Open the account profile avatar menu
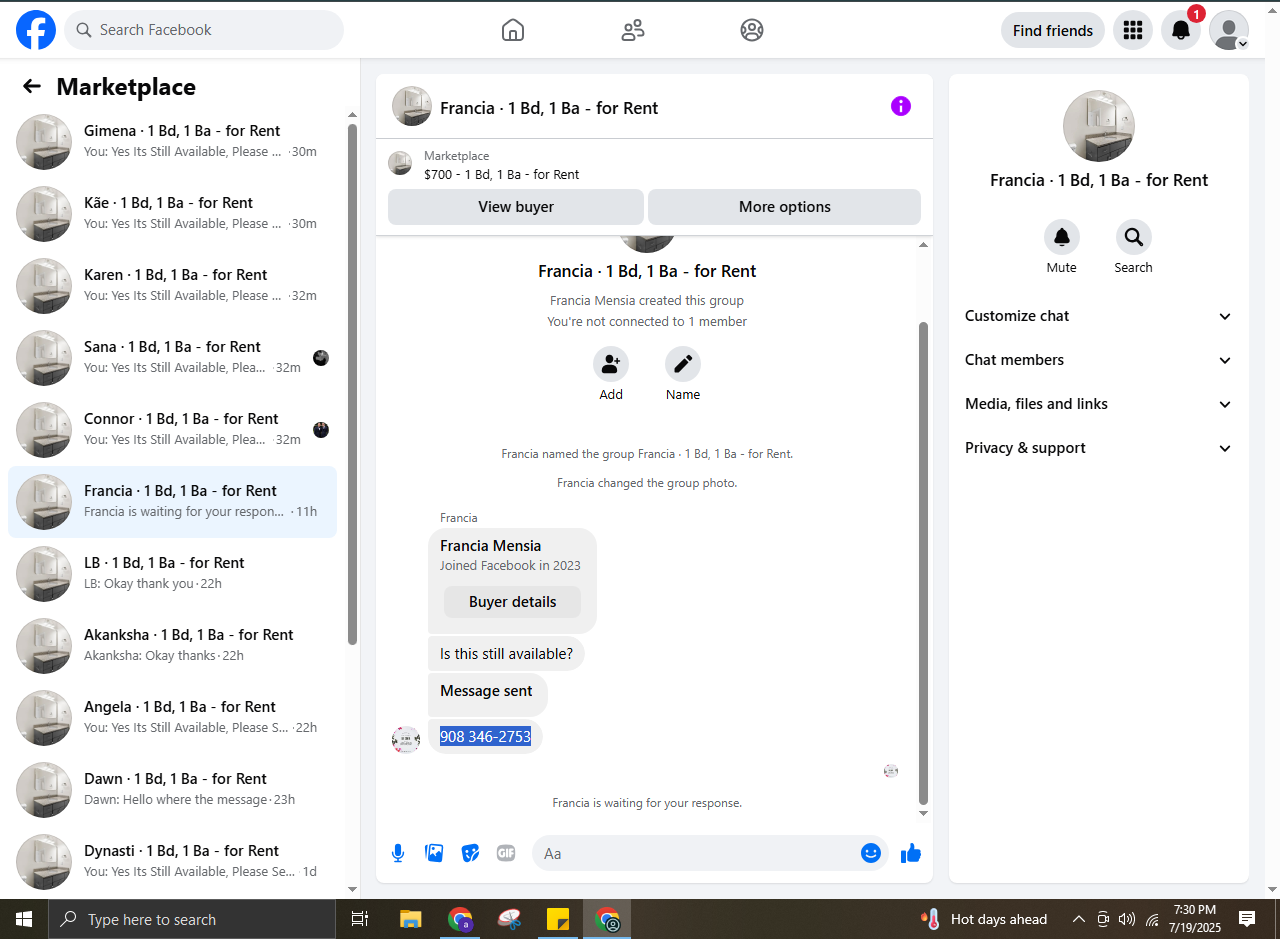Viewport: 1280px width, 939px height. click(1229, 30)
